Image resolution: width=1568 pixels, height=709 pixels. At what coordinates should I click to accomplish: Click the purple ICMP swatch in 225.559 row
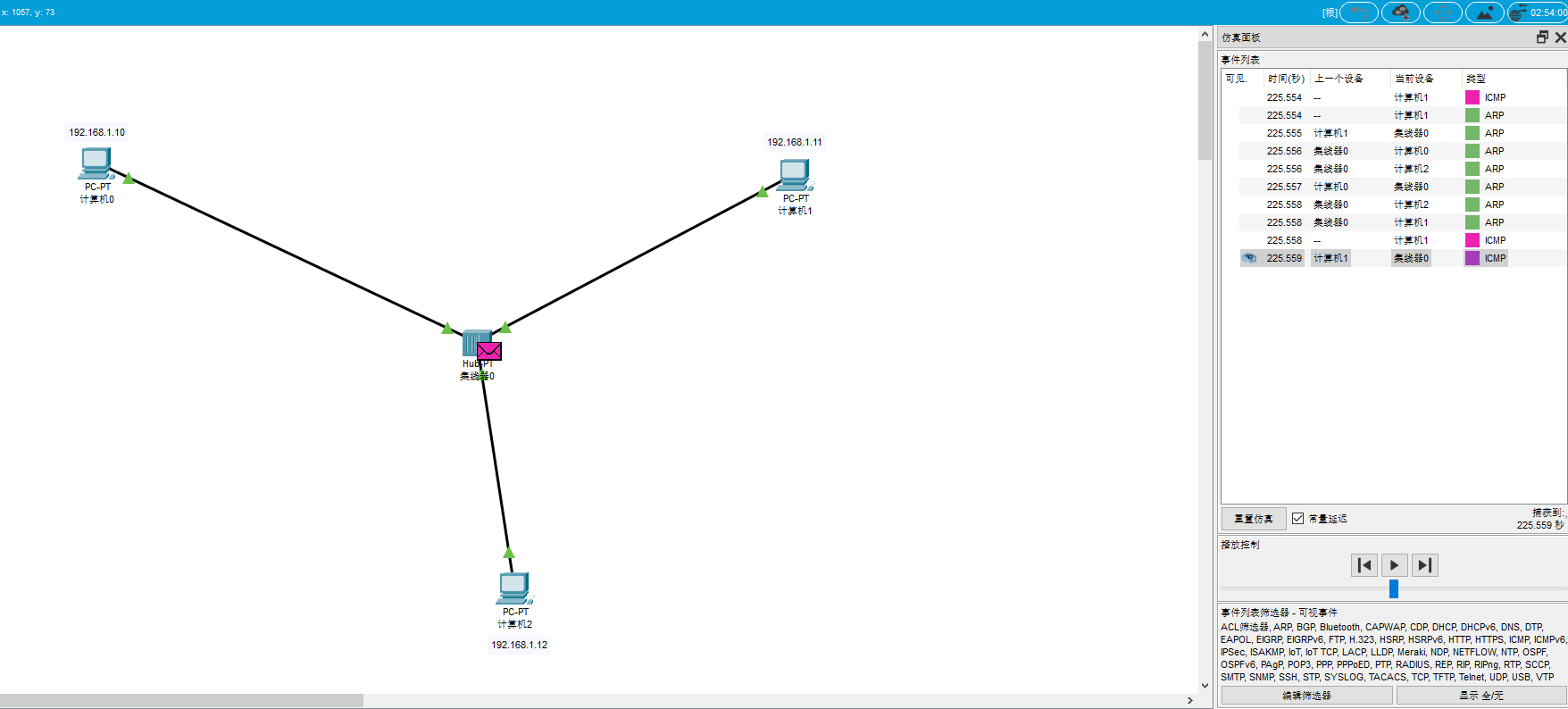(x=1472, y=258)
